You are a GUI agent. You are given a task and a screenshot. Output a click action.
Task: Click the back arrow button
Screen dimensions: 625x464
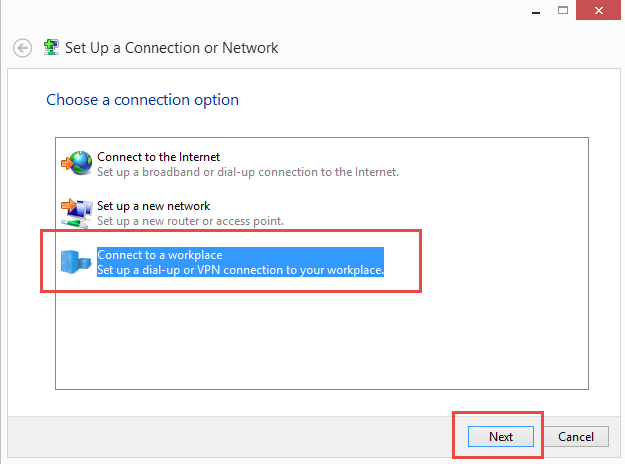tap(22, 48)
